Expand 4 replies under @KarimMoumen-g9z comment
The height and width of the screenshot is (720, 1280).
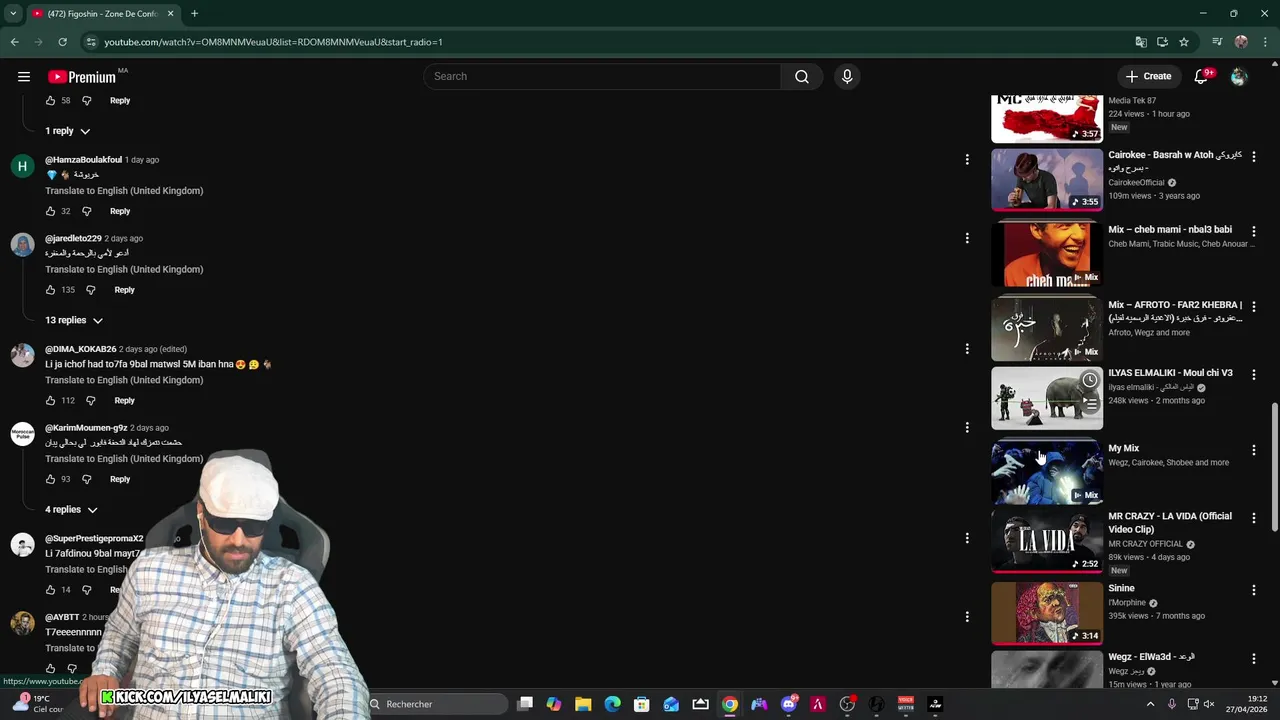(70, 510)
